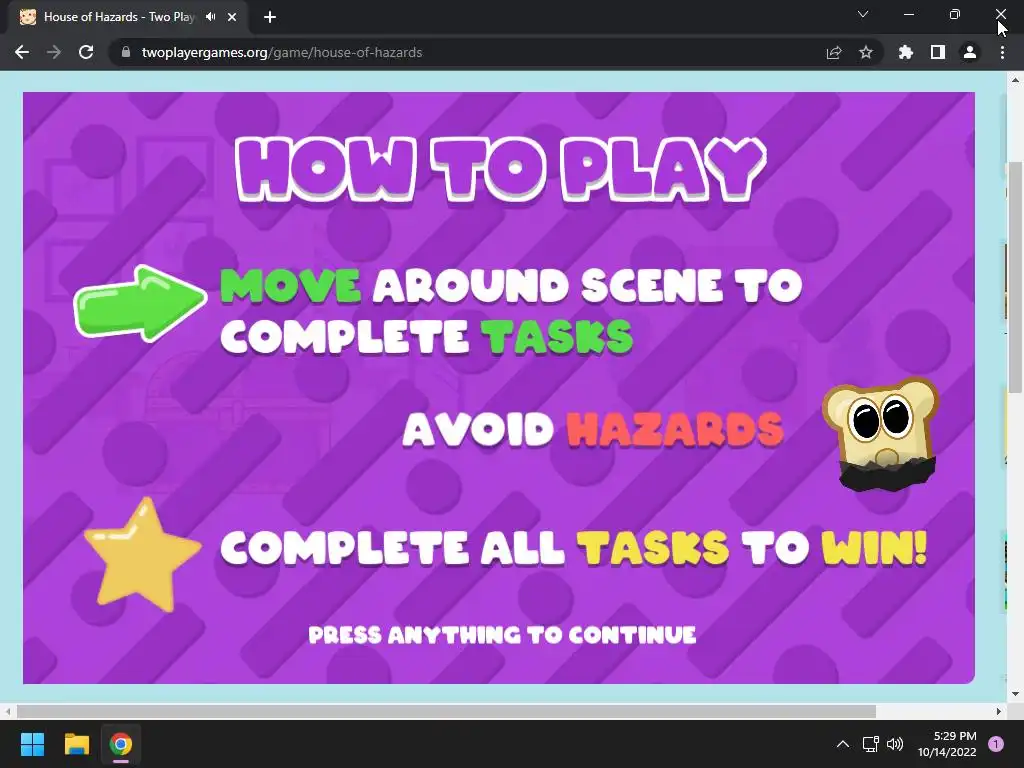Viewport: 1024px width, 768px height.
Task: Open the notification count badge
Action: pos(996,744)
